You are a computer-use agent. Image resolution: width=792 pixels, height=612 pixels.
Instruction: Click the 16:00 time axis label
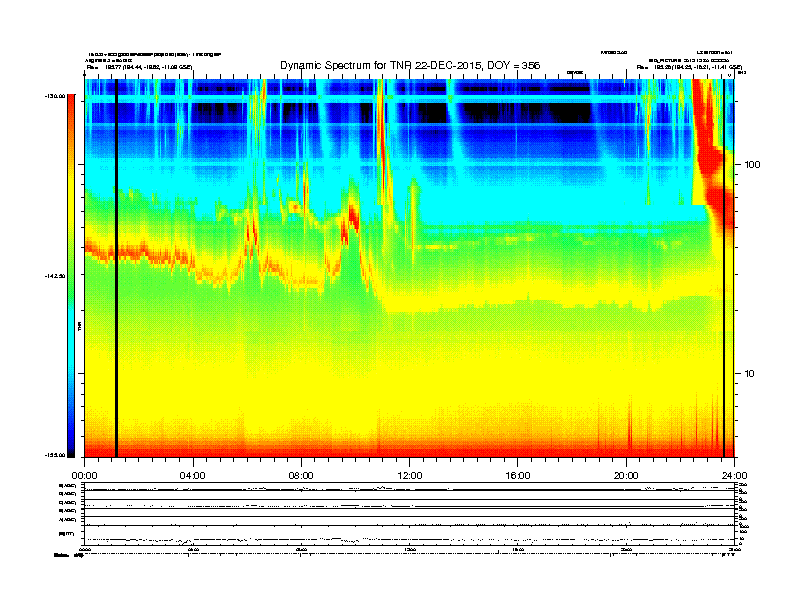pos(518,476)
